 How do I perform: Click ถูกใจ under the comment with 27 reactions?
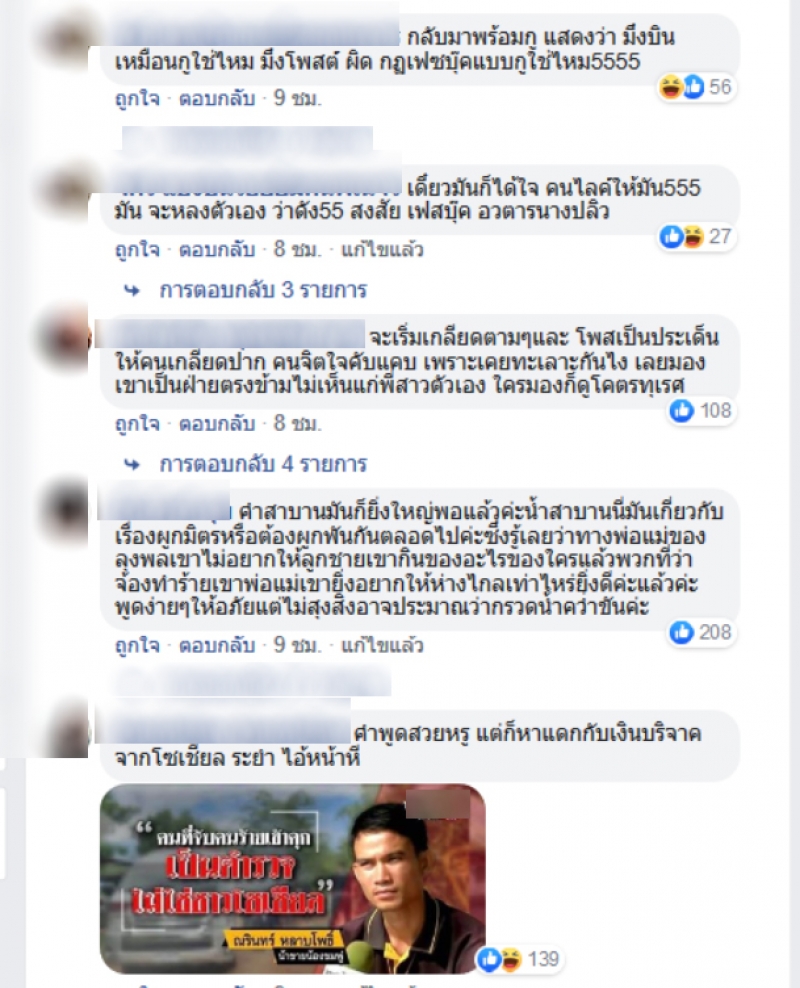(x=137, y=250)
